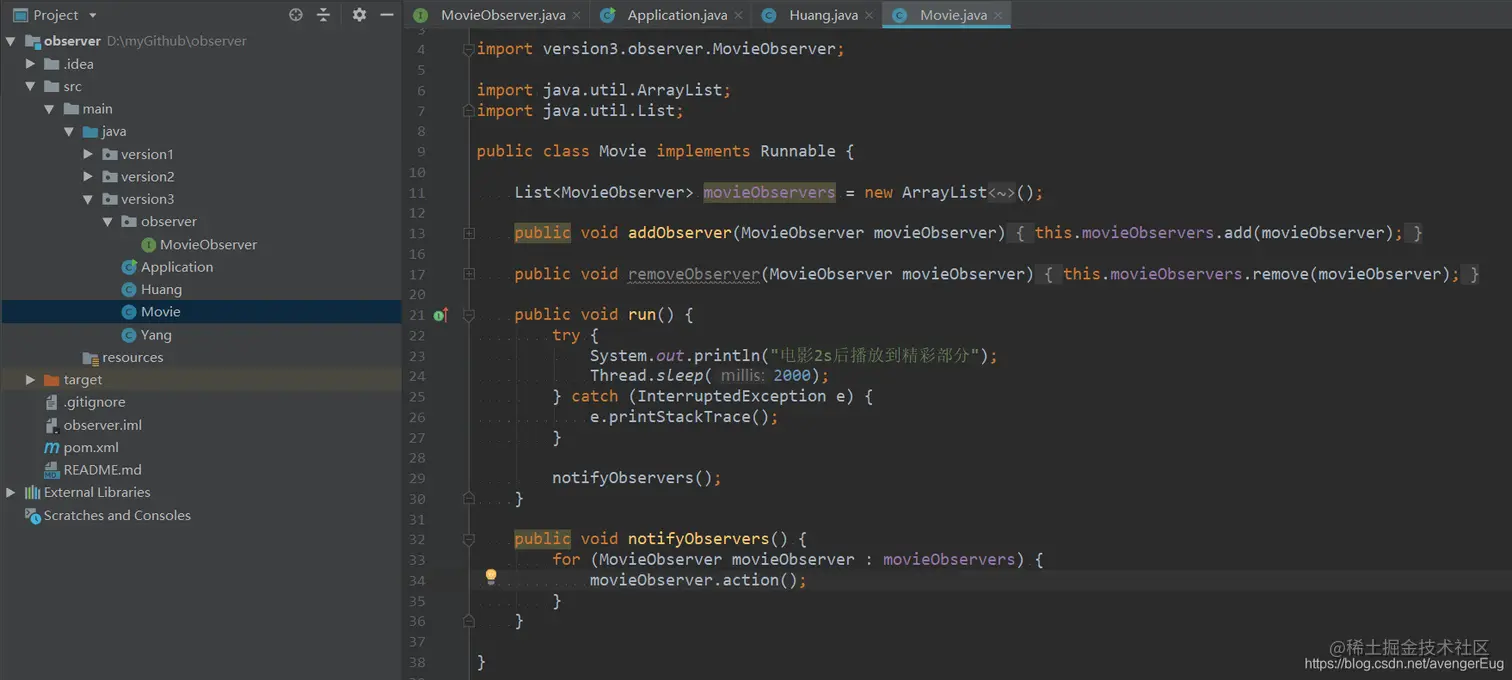This screenshot has width=1512, height=680.
Task: Click the locate/scroll-from-source target icon
Action: (296, 15)
